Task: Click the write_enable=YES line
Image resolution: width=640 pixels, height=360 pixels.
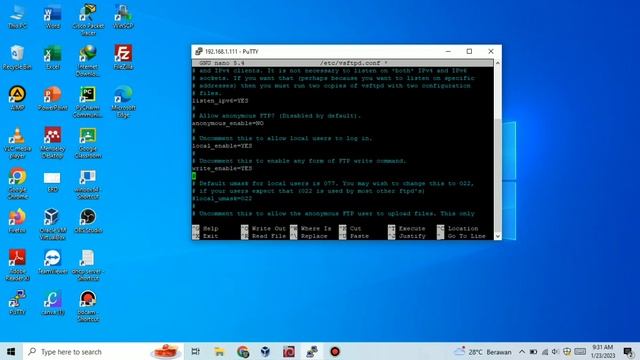Action: pos(222,168)
